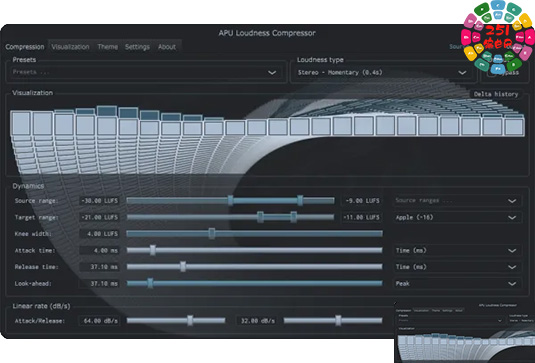Image resolution: width=535 pixels, height=363 pixels.
Task: Click the Attack time slider handle
Action: (153, 250)
